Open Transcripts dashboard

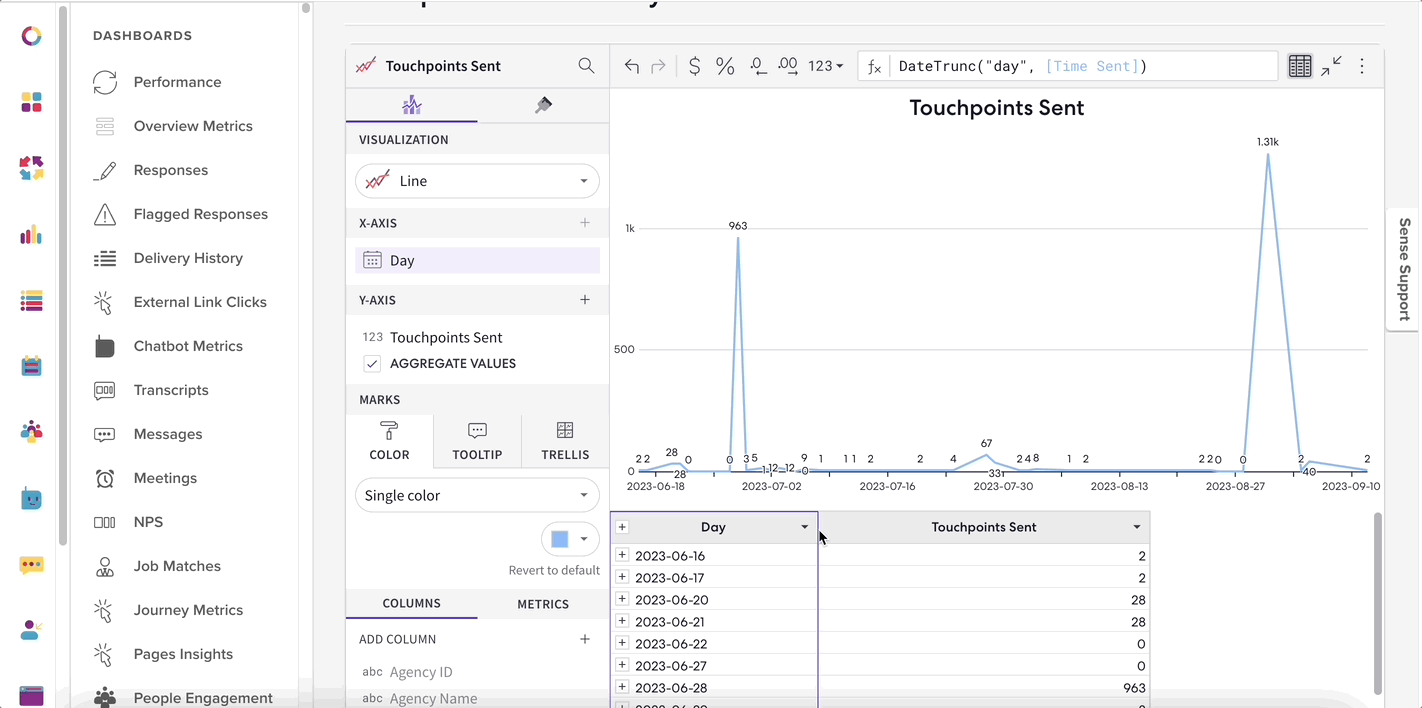coord(171,390)
